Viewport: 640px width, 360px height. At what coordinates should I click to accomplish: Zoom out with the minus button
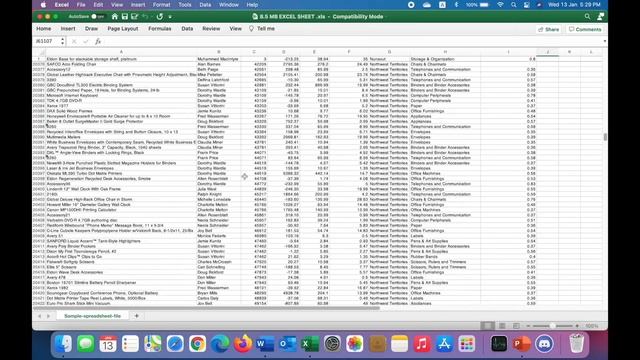528,326
